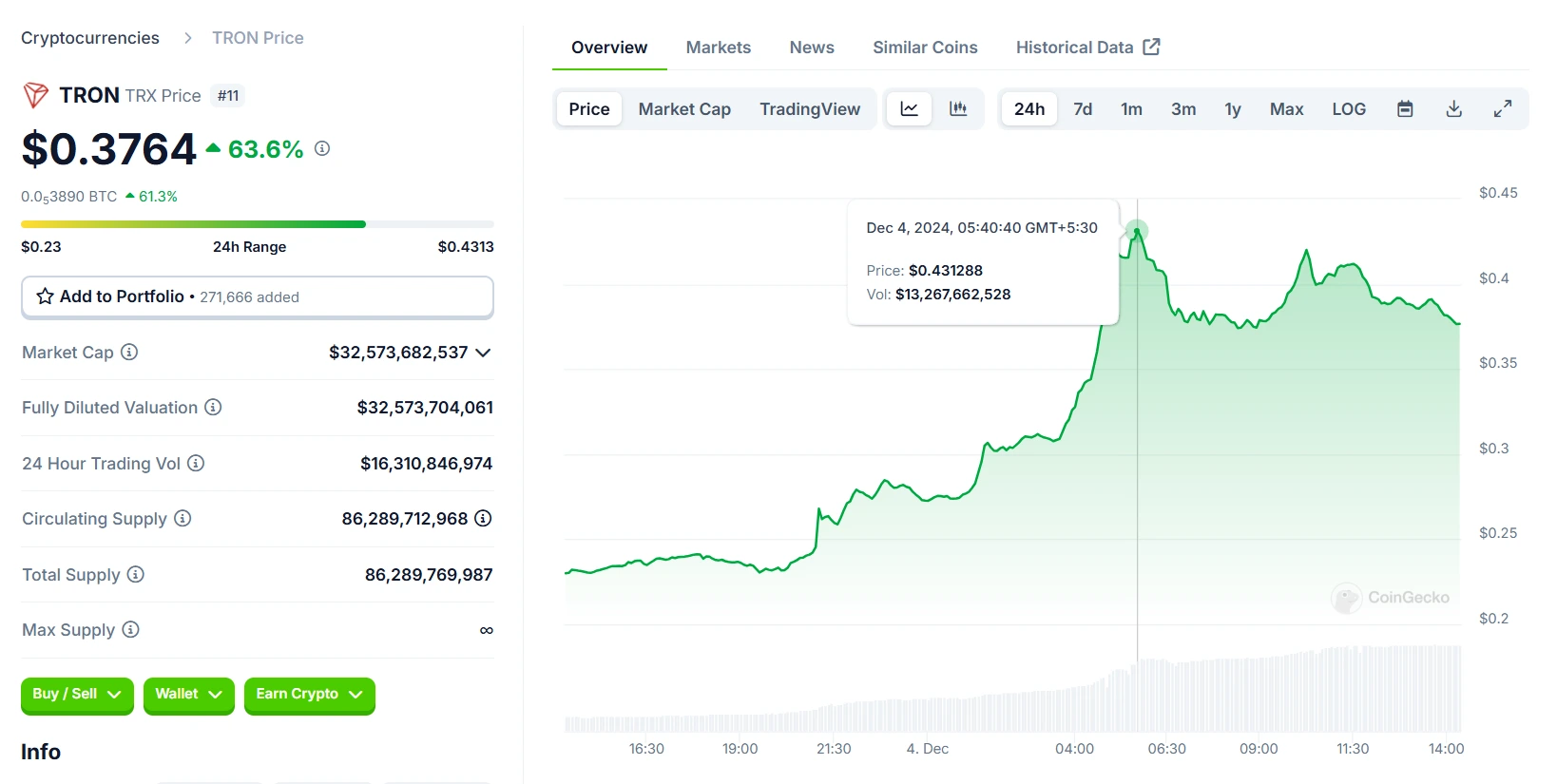Set chart range to 1m
1557x784 pixels.
point(1131,109)
